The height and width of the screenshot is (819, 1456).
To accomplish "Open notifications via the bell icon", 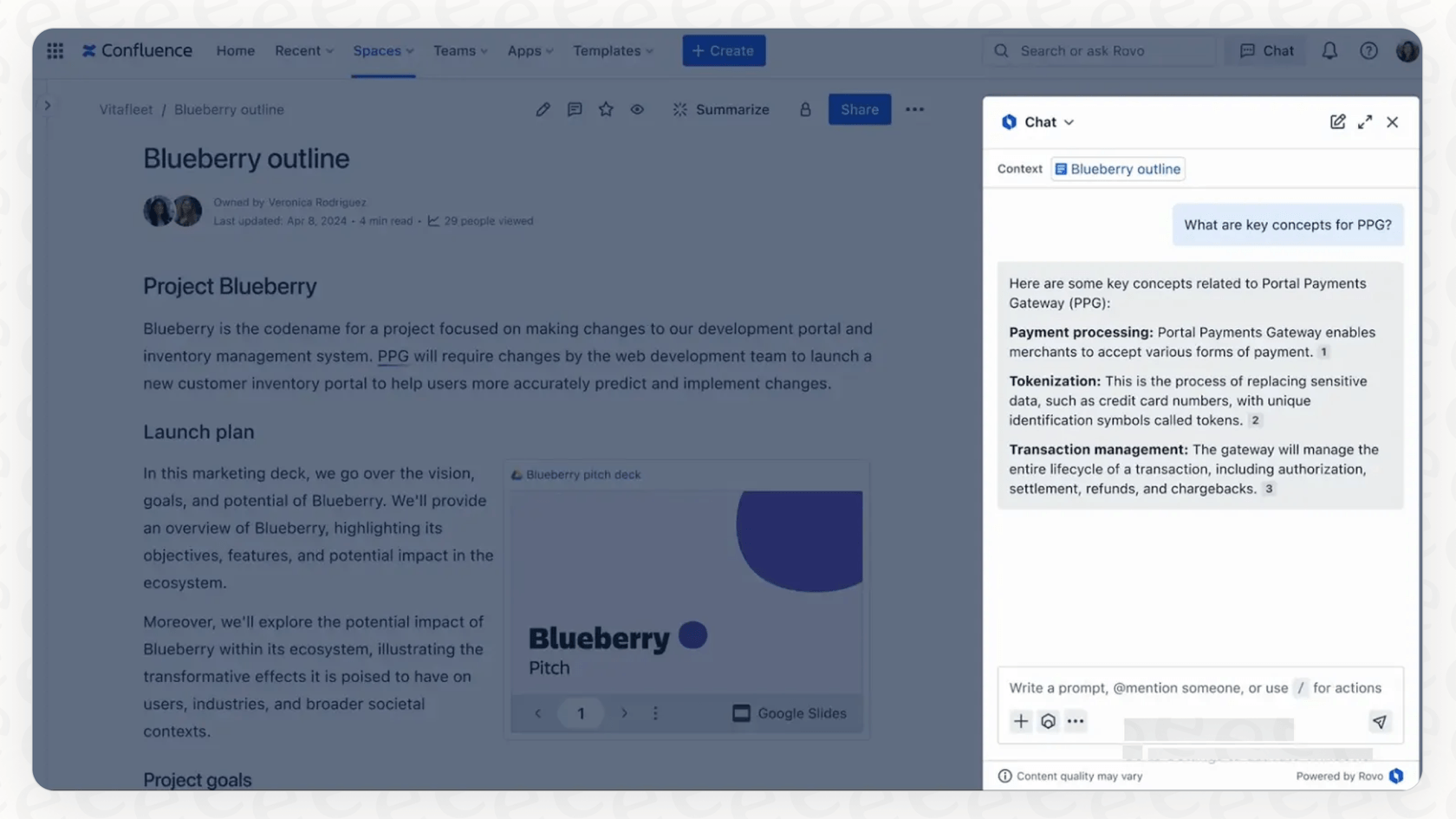I will pos(1328,50).
